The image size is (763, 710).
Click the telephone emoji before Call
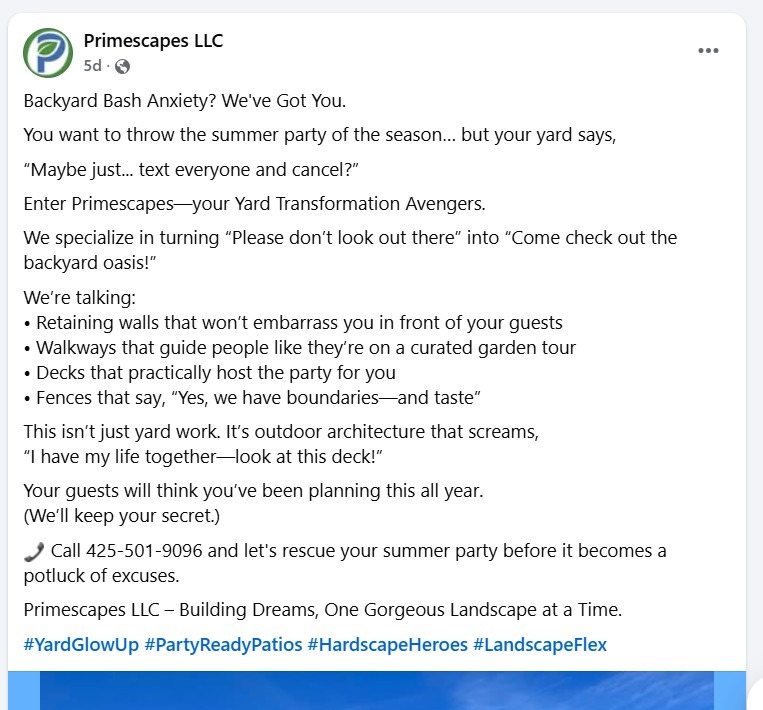point(34,551)
